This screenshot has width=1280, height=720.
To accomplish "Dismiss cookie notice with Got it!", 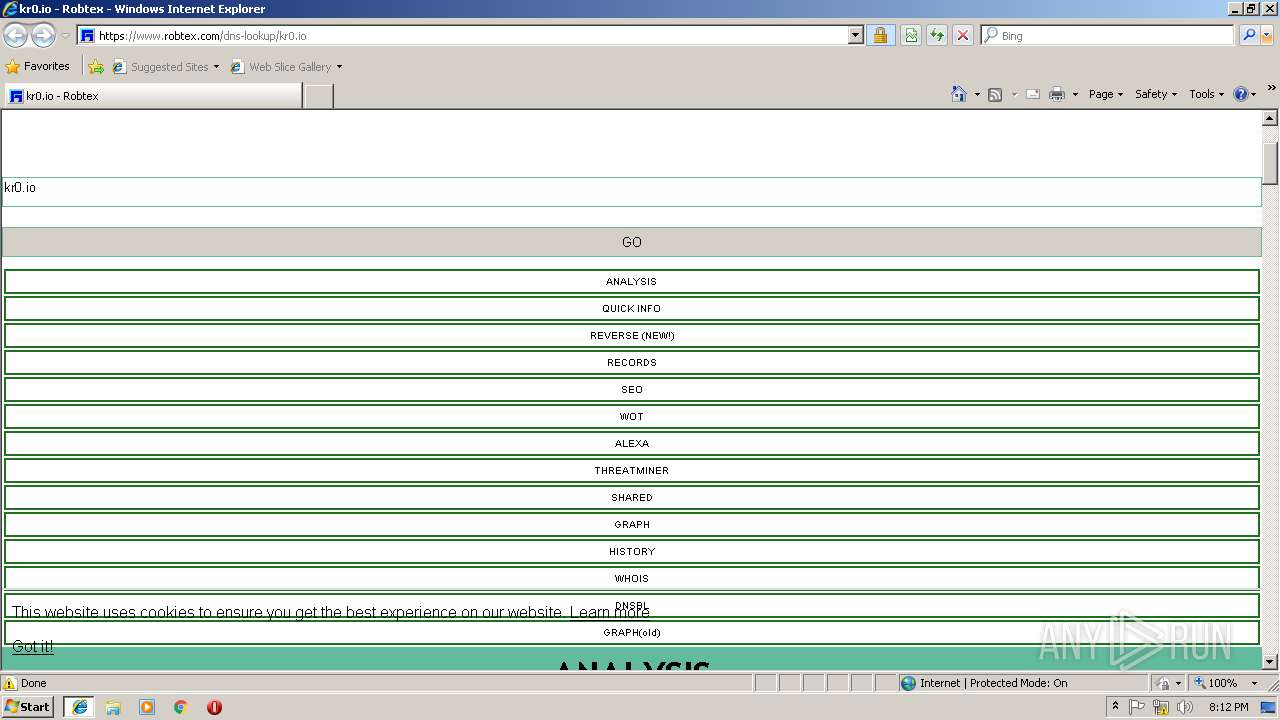I will pos(33,647).
